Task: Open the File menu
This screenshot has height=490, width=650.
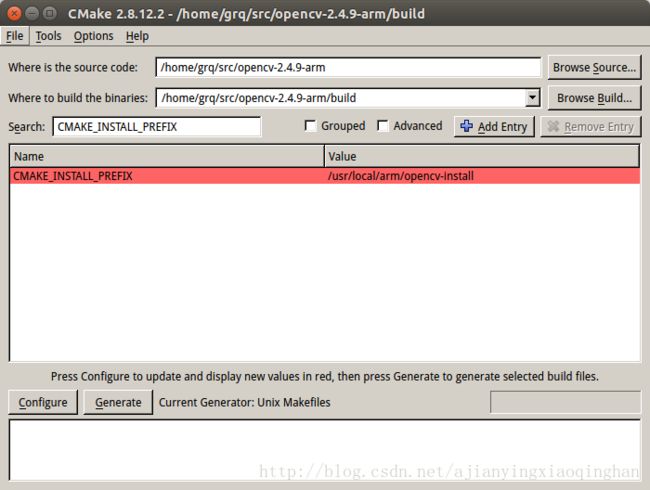Action: point(15,36)
